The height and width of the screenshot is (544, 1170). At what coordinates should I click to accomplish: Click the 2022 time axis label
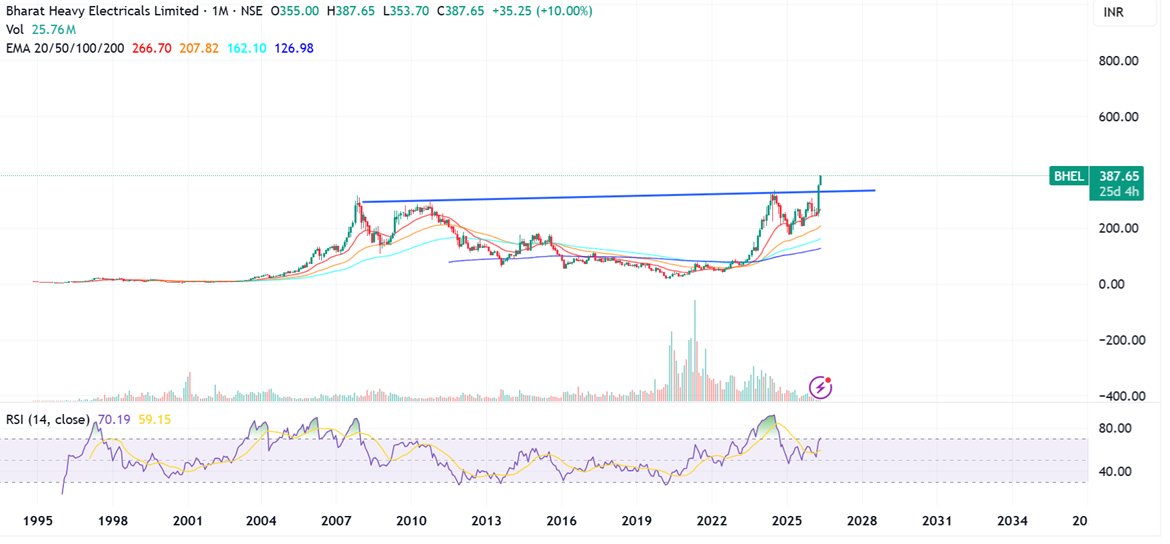(x=711, y=520)
